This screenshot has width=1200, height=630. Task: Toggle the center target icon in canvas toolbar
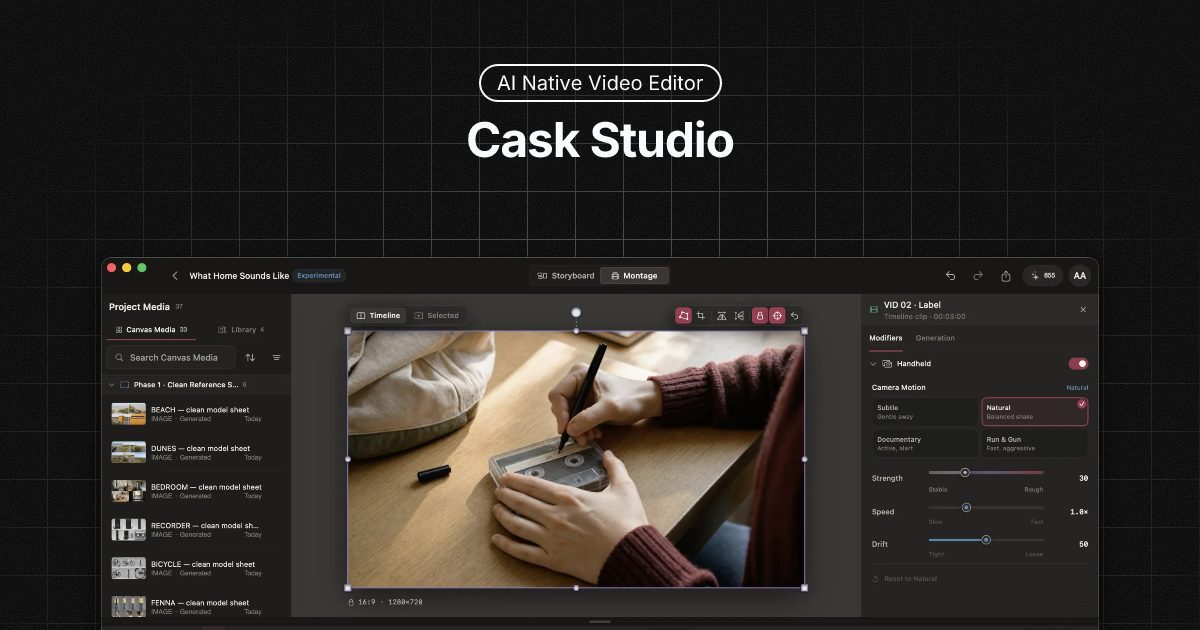pos(777,315)
